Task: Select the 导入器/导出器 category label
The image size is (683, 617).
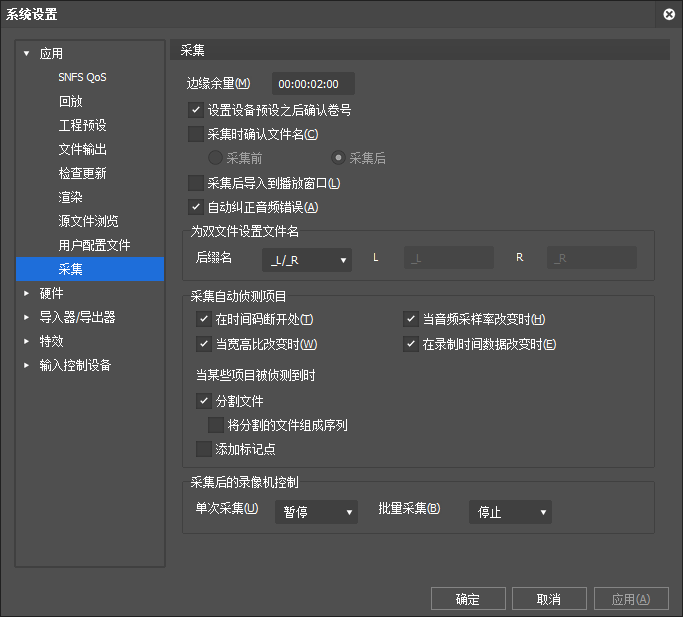Action: (77, 317)
